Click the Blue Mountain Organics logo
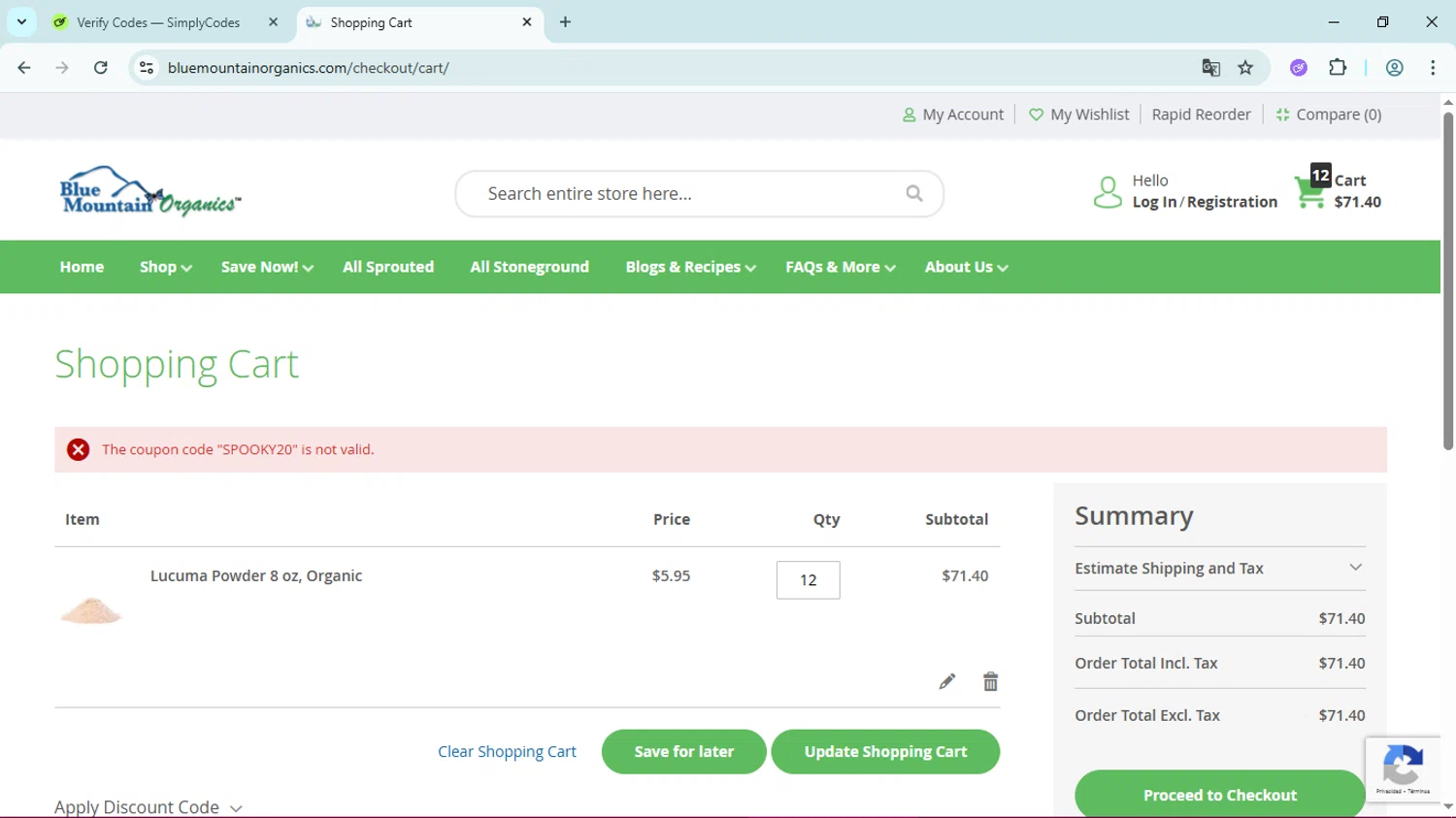This screenshot has width=1456, height=818. pyautogui.click(x=150, y=190)
